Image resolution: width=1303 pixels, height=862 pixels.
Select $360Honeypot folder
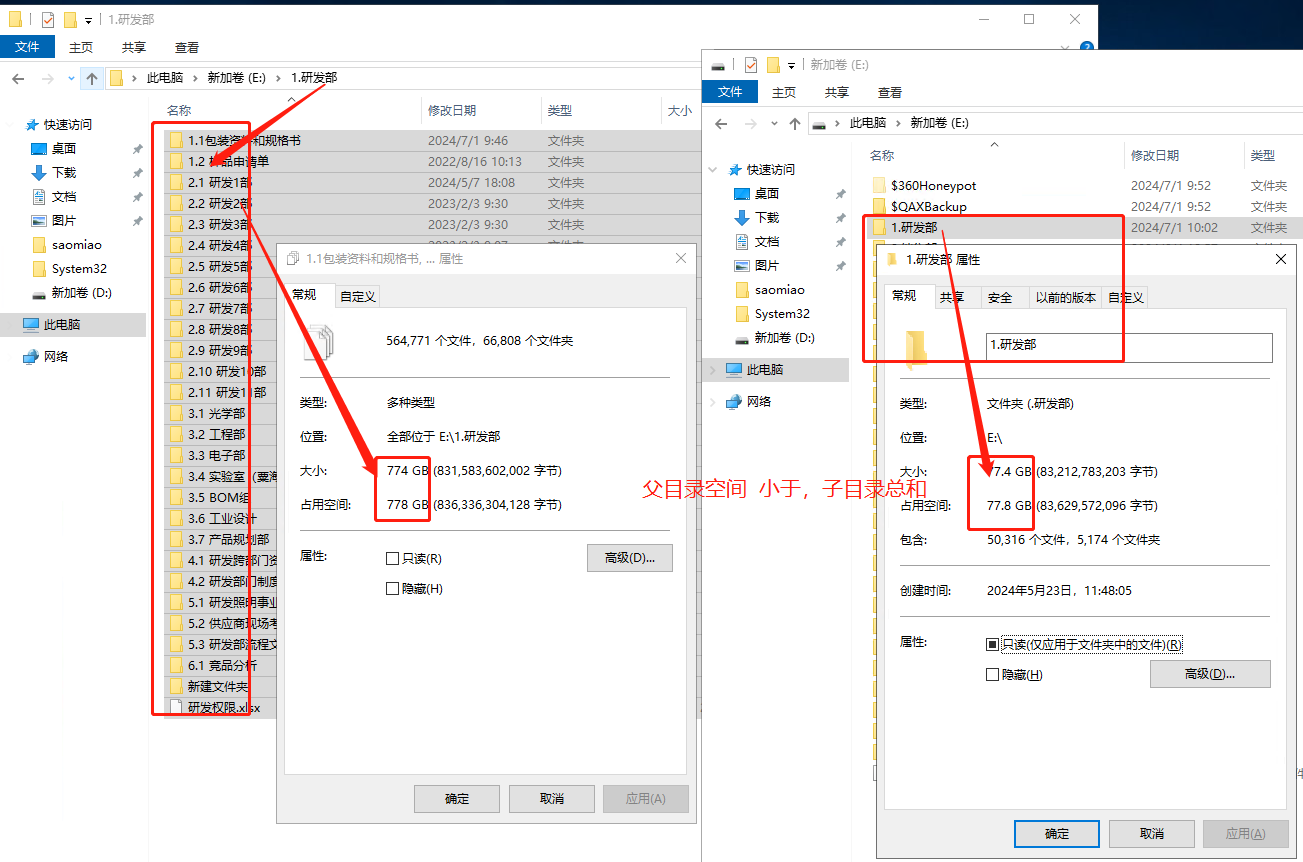click(933, 186)
